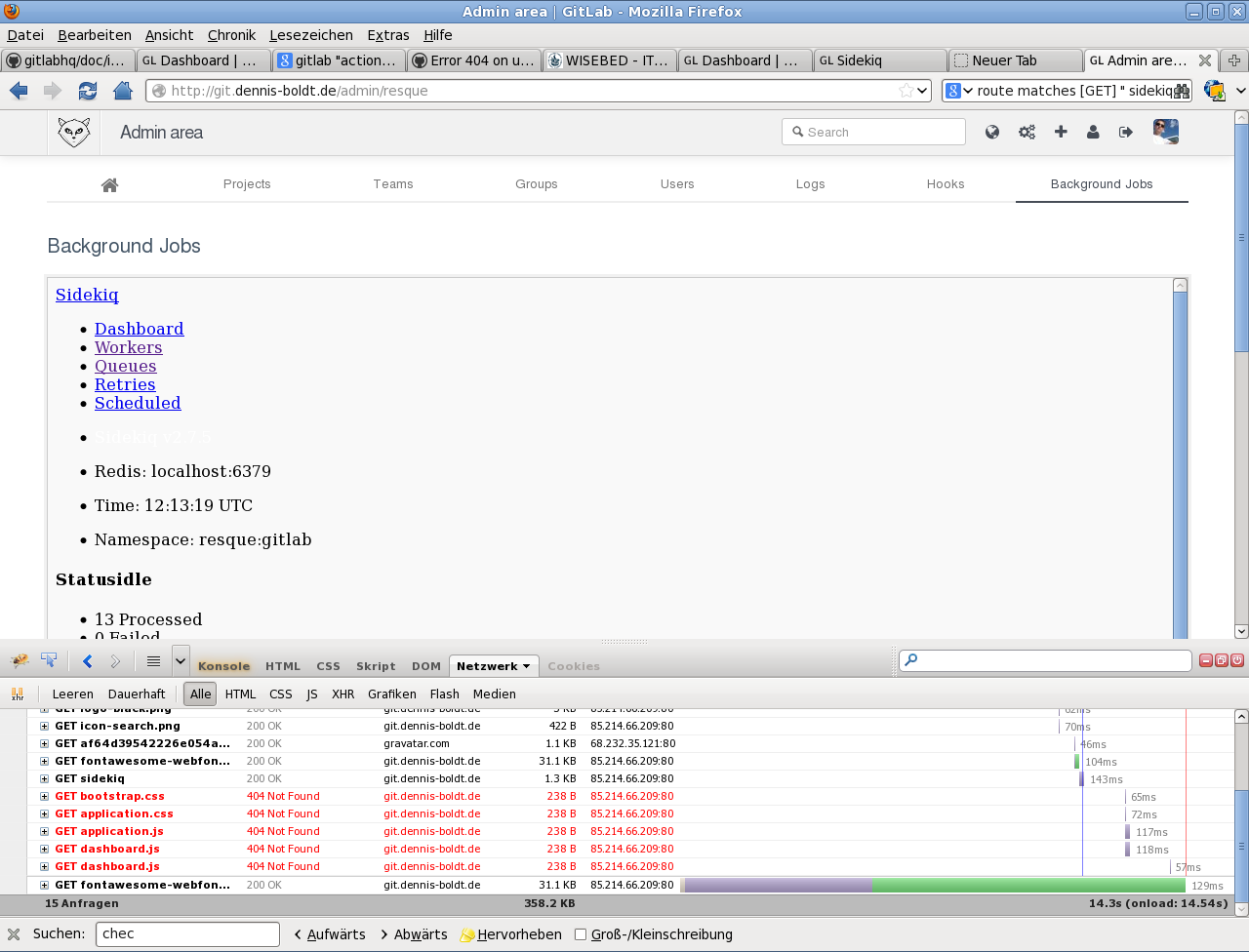Viewport: 1249px width, 952px height.
Task: Go back with the browser back arrow
Action: point(19,91)
